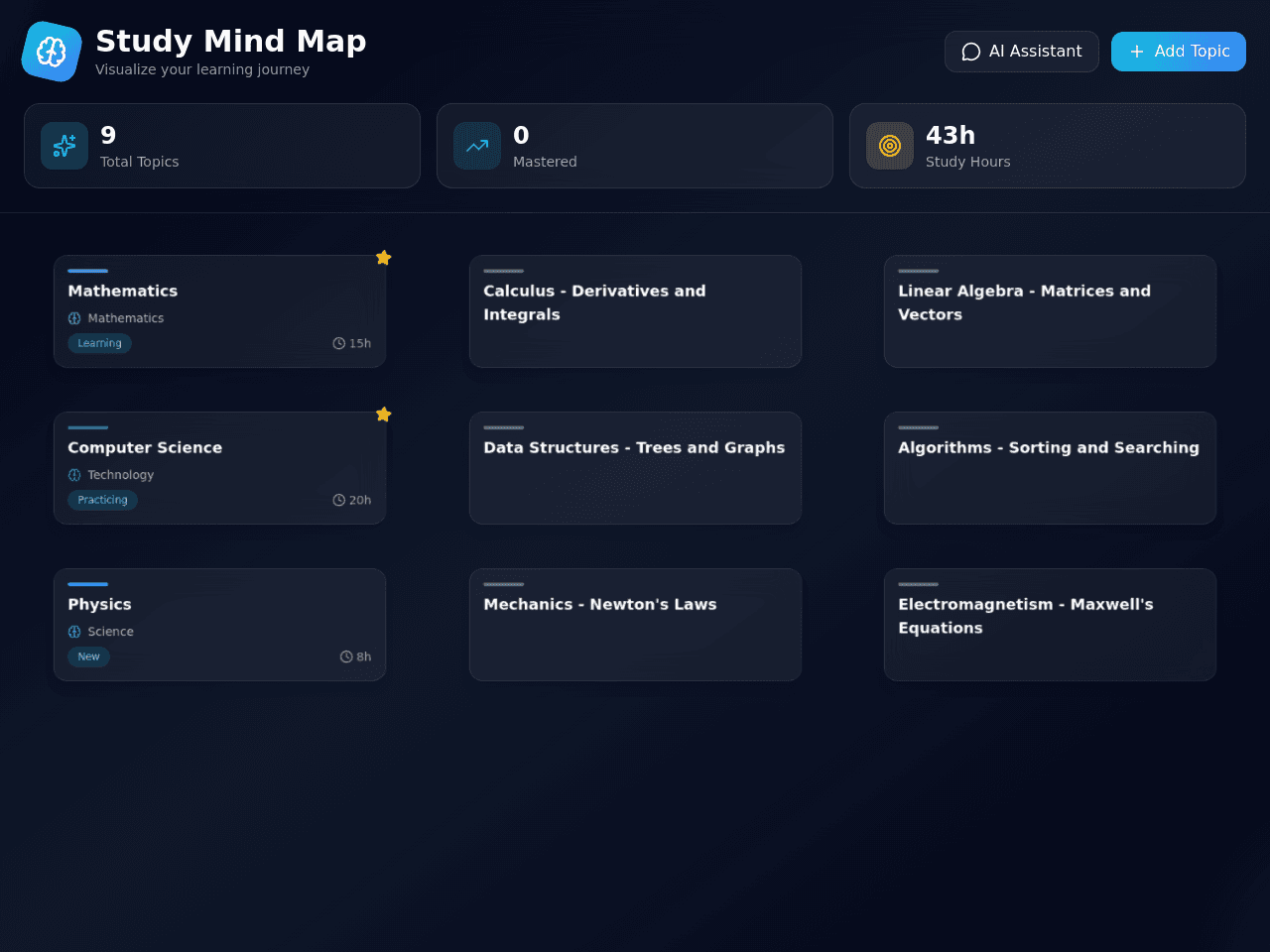Click the clock icon next to 20h
1270x952 pixels.
tap(338, 500)
